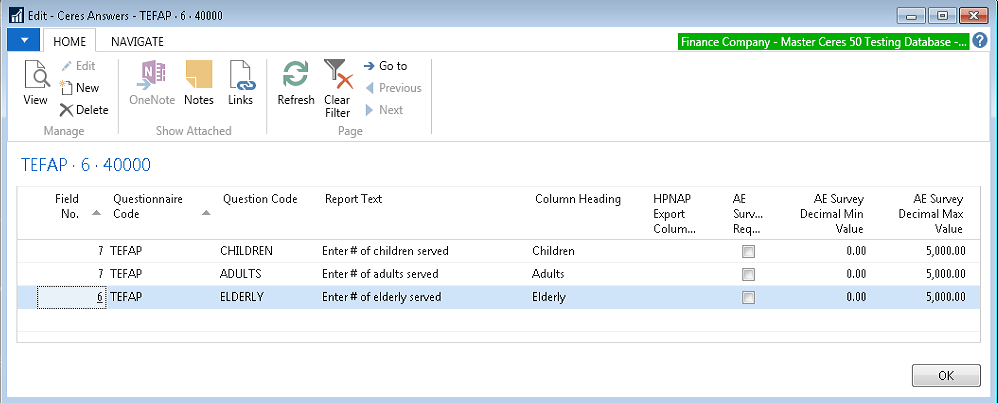Check AE Survey box for CHILDREN row
This screenshot has height=403, width=998.
pos(748,251)
